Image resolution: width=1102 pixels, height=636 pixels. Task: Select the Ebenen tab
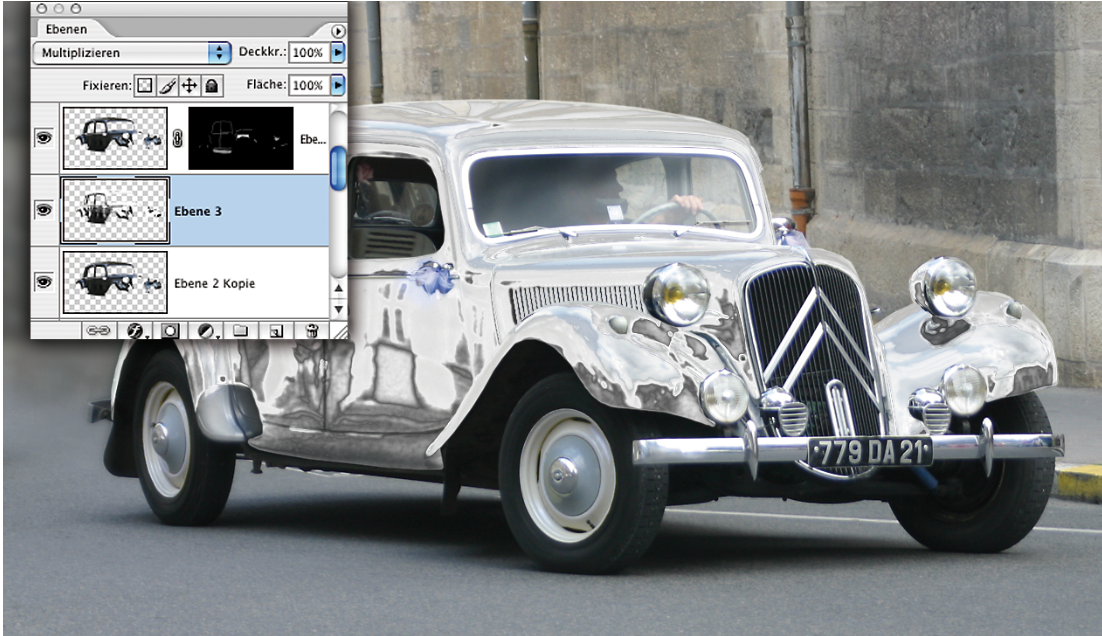67,30
